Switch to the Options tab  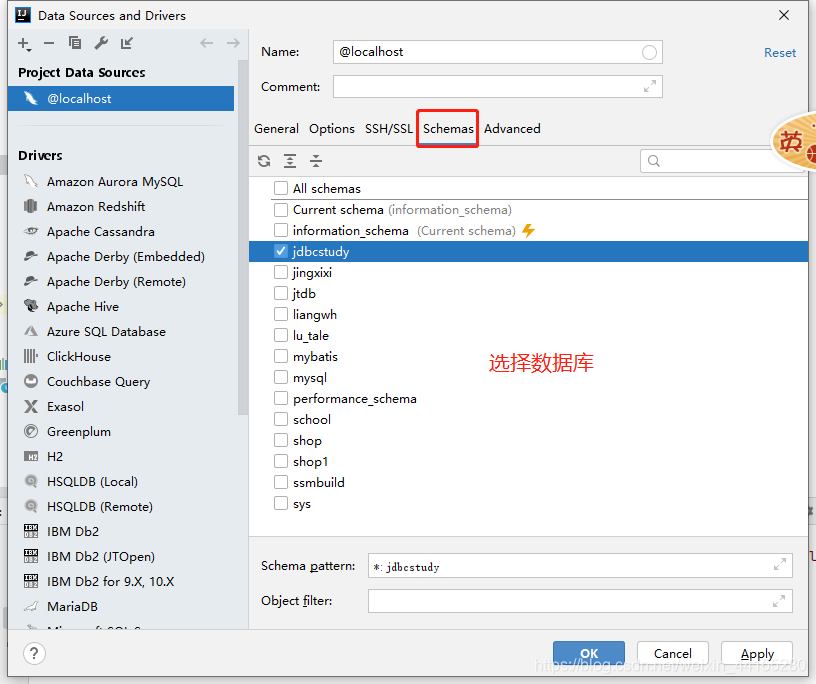click(x=332, y=129)
